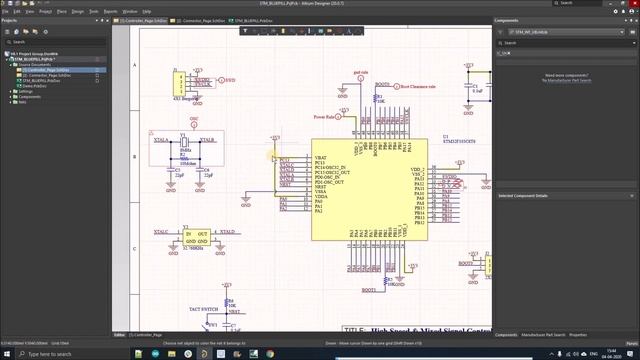Screen dimensions: 640x360
Task: Select STM_BLUEPILL.PcbDoc in the project tree
Action: click(x=42, y=81)
